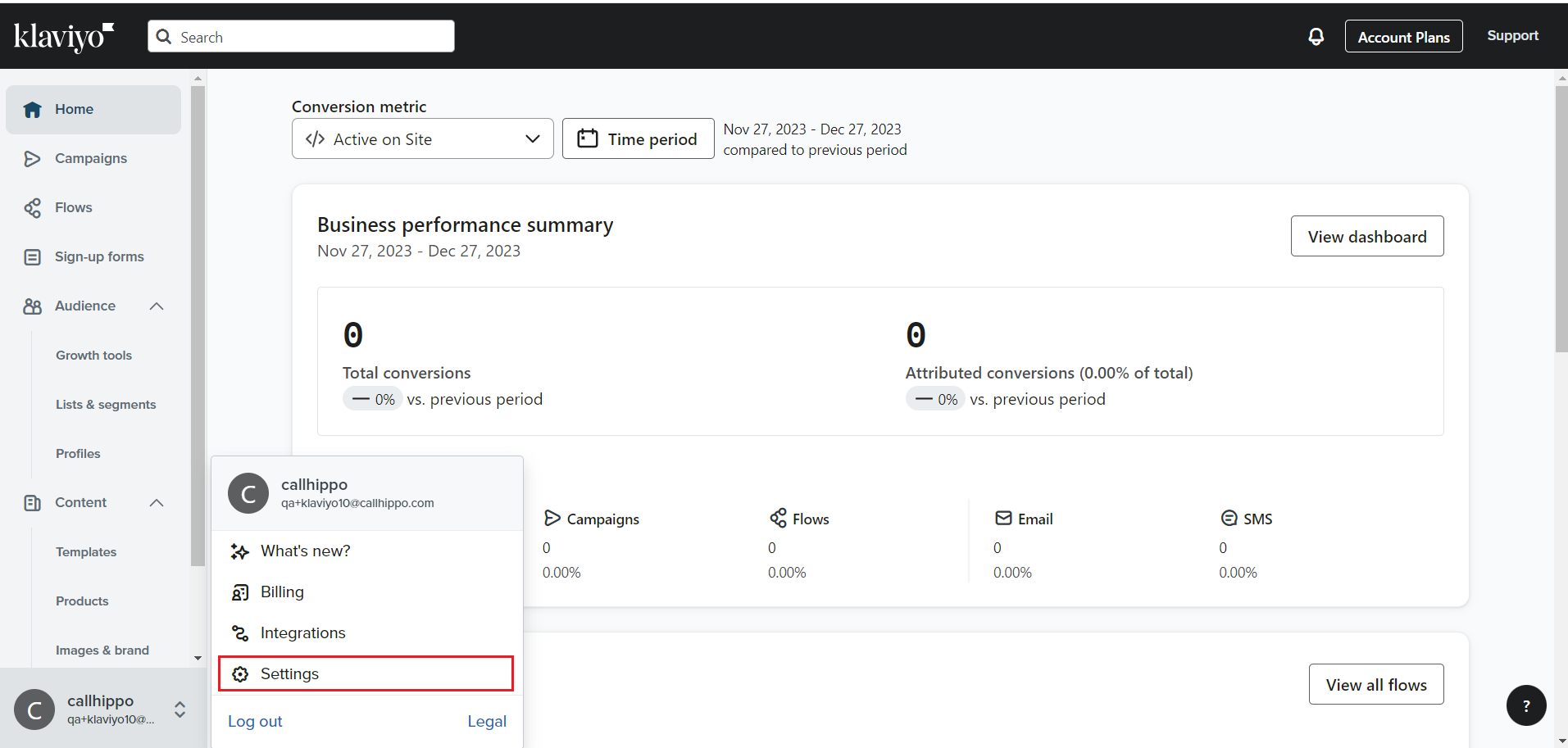1568x748 pixels.
Task: Click the SMS message icon
Action: coord(1229,518)
